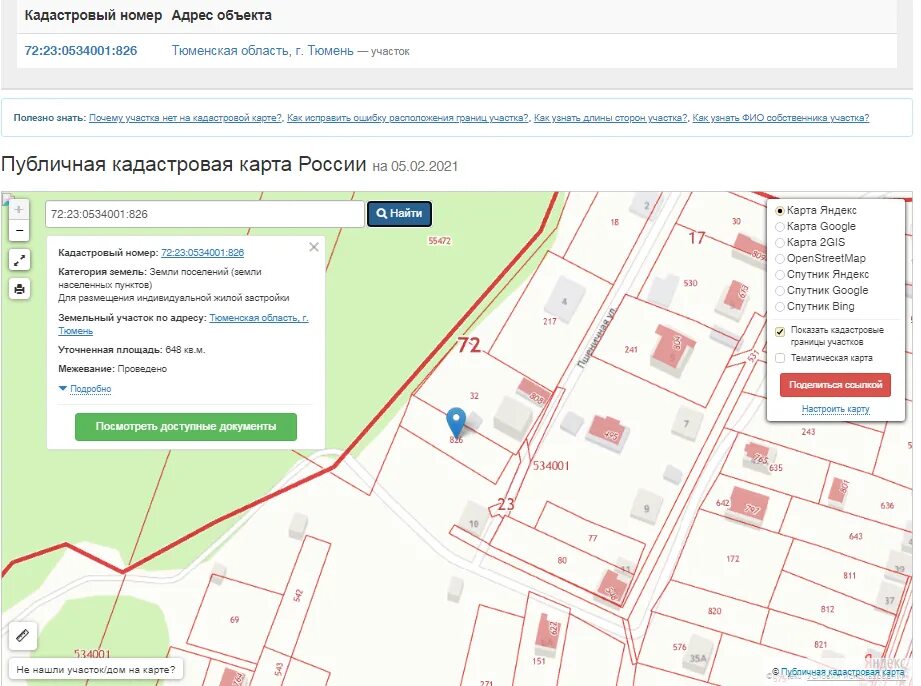Click Посмотреть доступные документы button

[x=186, y=426]
